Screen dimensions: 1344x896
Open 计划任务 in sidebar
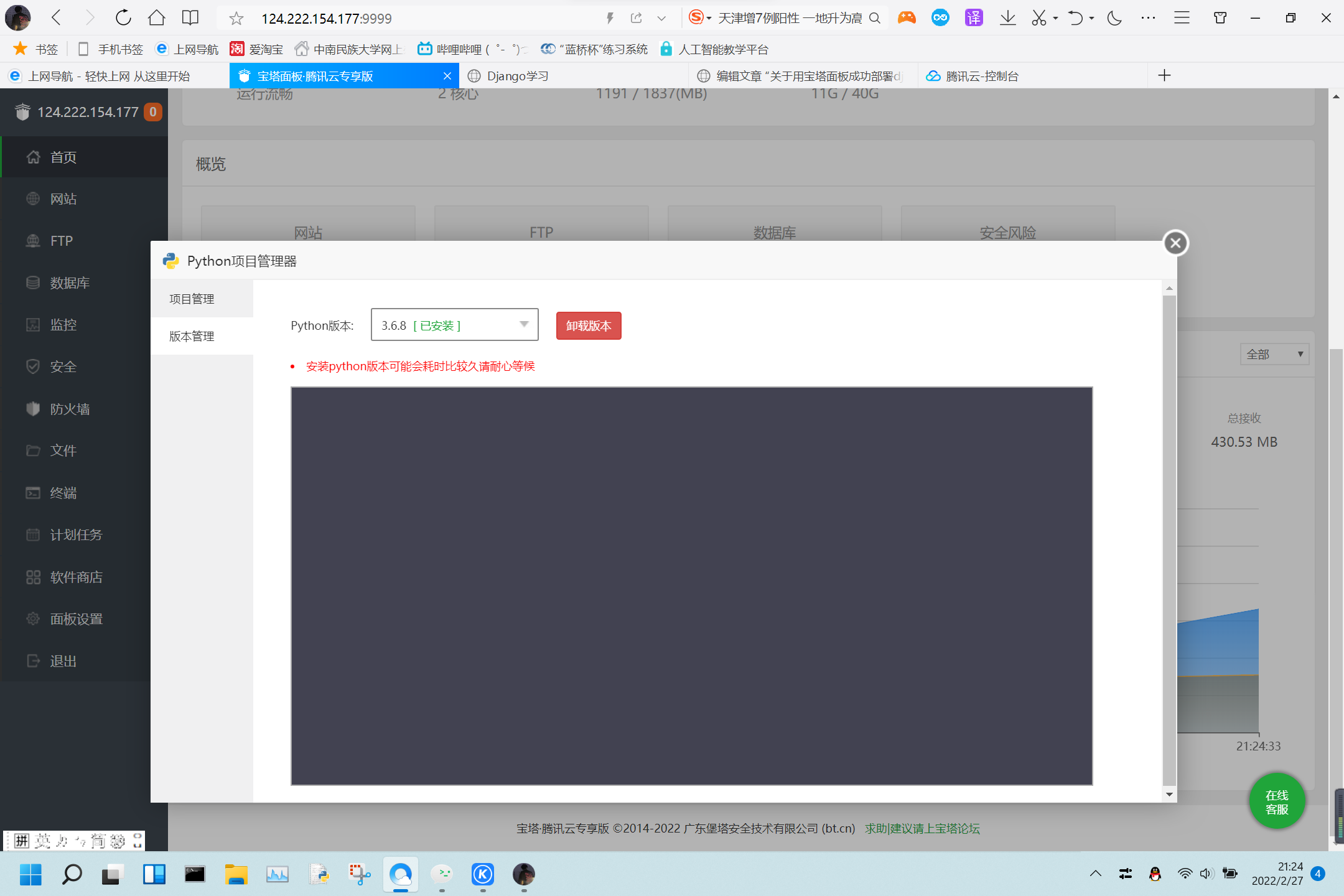(77, 535)
